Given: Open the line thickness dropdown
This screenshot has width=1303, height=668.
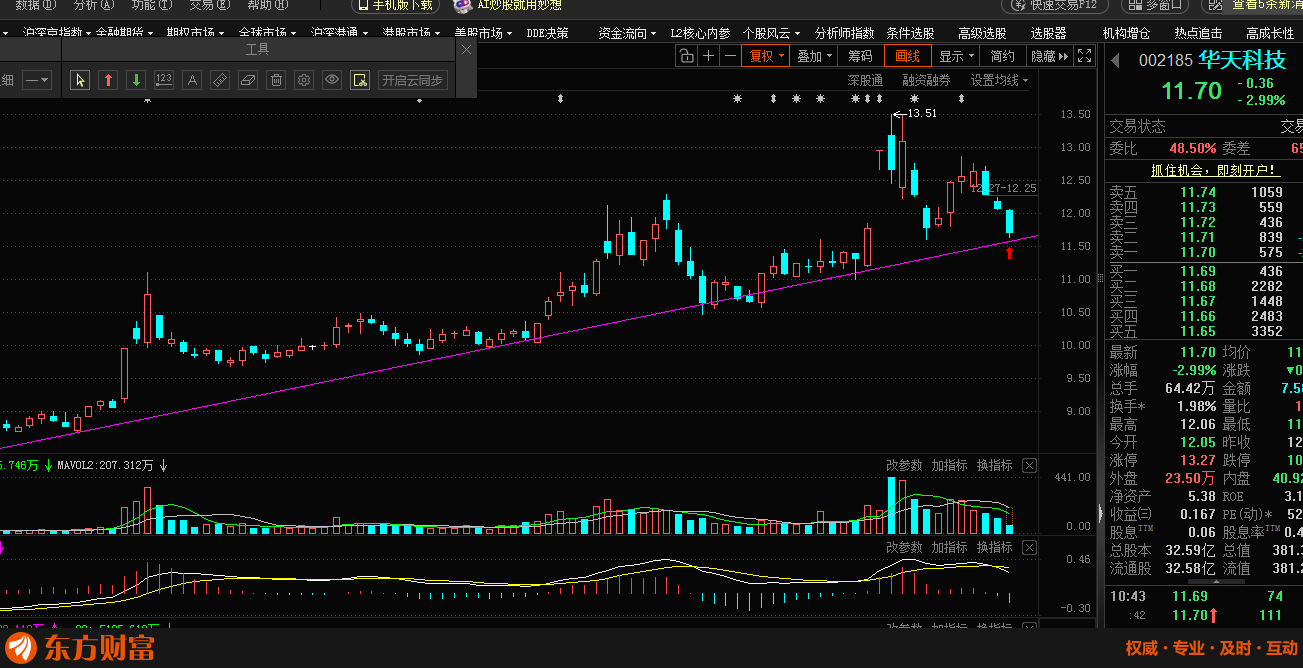Looking at the screenshot, I should [37, 80].
